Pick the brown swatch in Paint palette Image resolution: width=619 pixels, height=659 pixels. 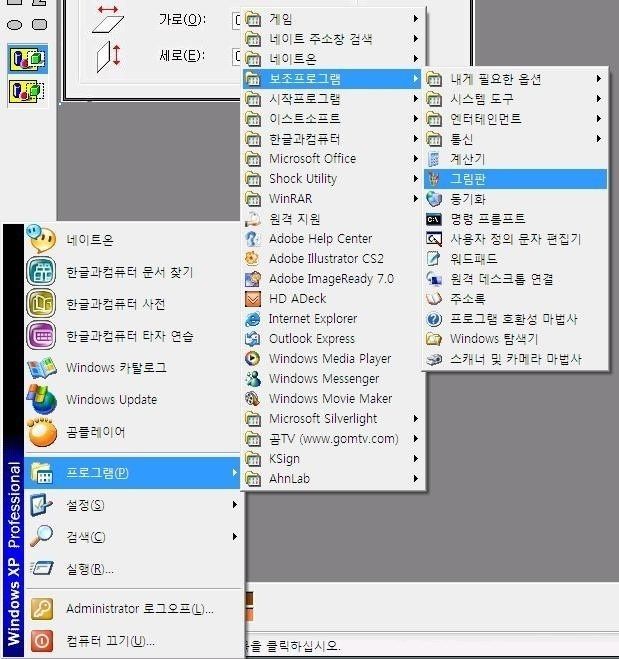[249, 599]
